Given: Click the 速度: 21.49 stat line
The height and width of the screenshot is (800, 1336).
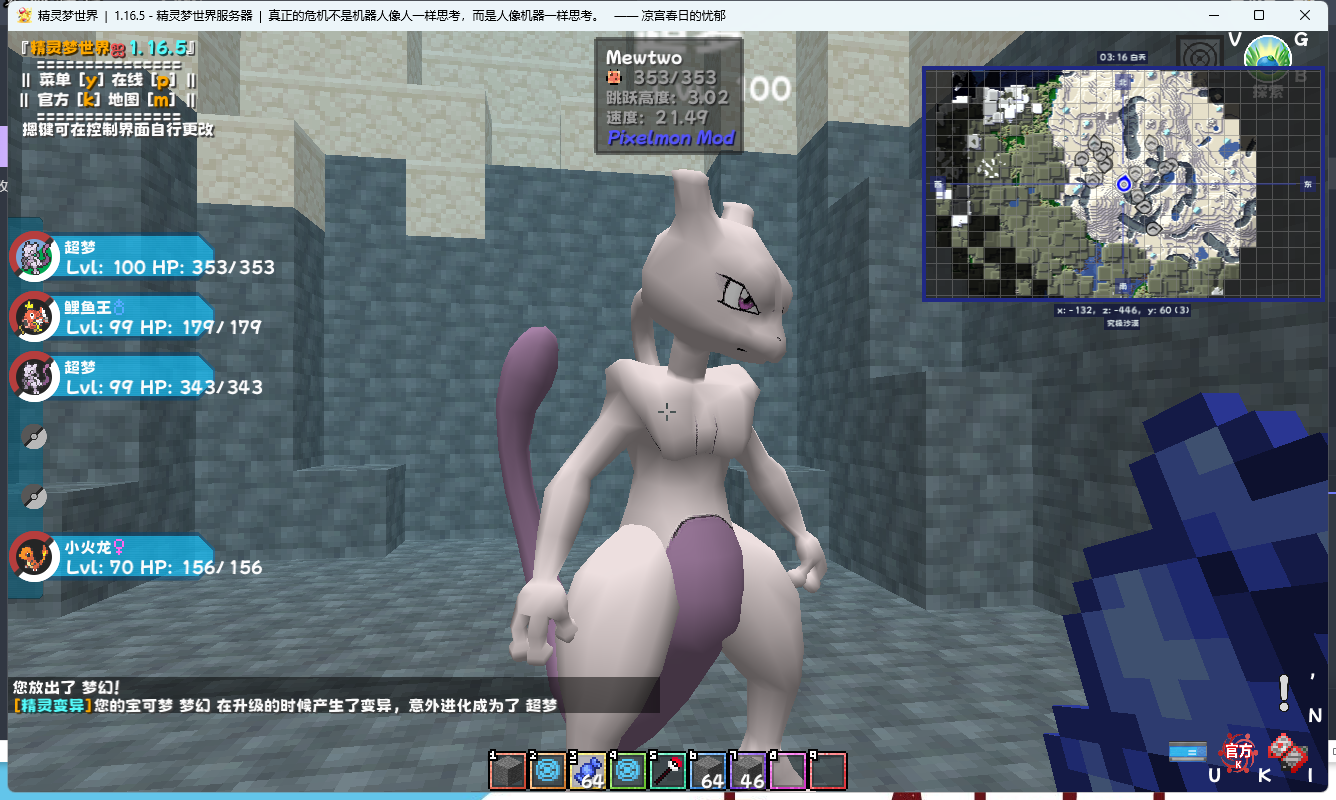Looking at the screenshot, I should click(657, 117).
